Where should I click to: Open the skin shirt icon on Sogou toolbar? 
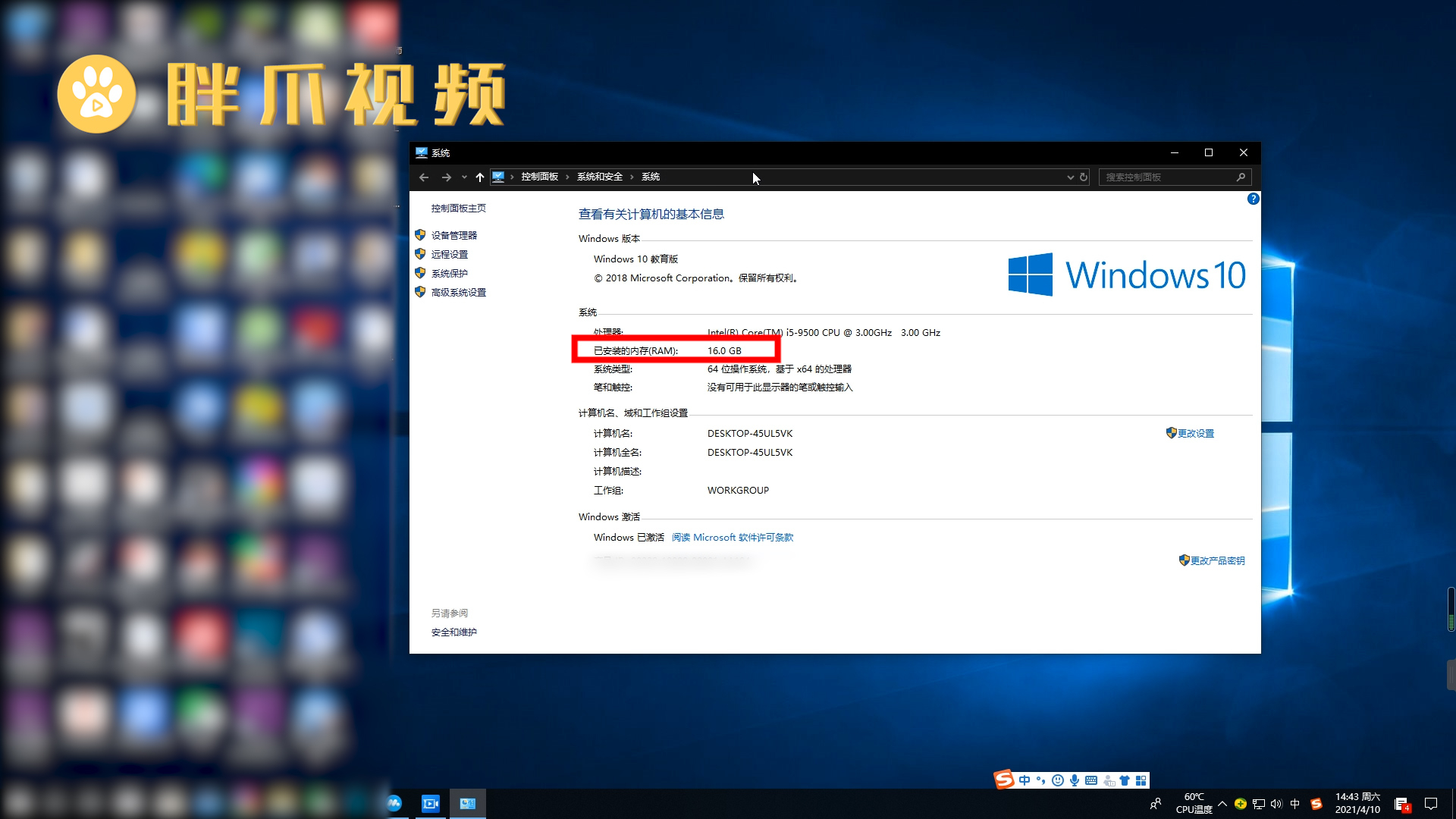point(1125,780)
